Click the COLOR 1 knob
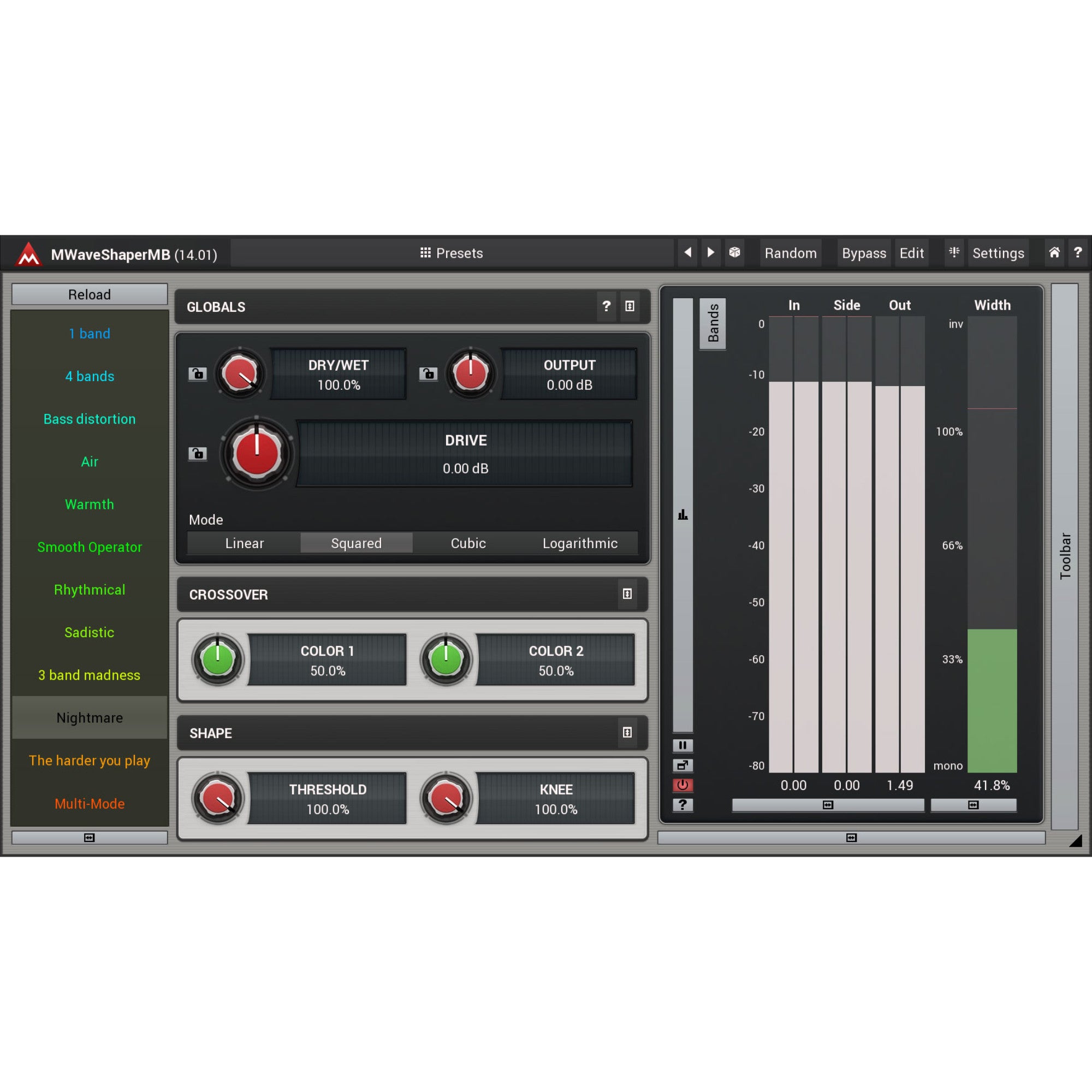 [x=218, y=660]
